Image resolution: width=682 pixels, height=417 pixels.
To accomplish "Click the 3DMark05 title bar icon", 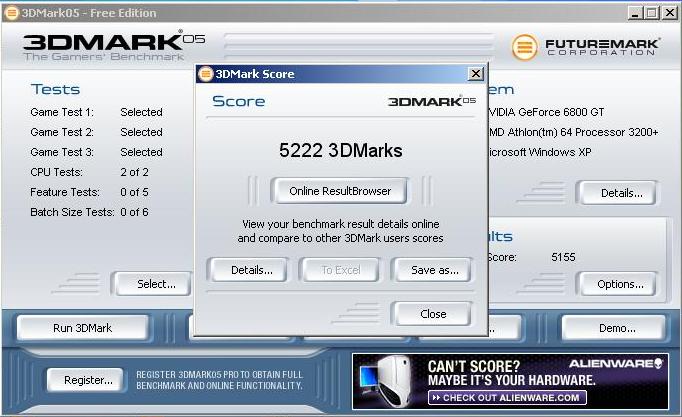I will point(11,13).
